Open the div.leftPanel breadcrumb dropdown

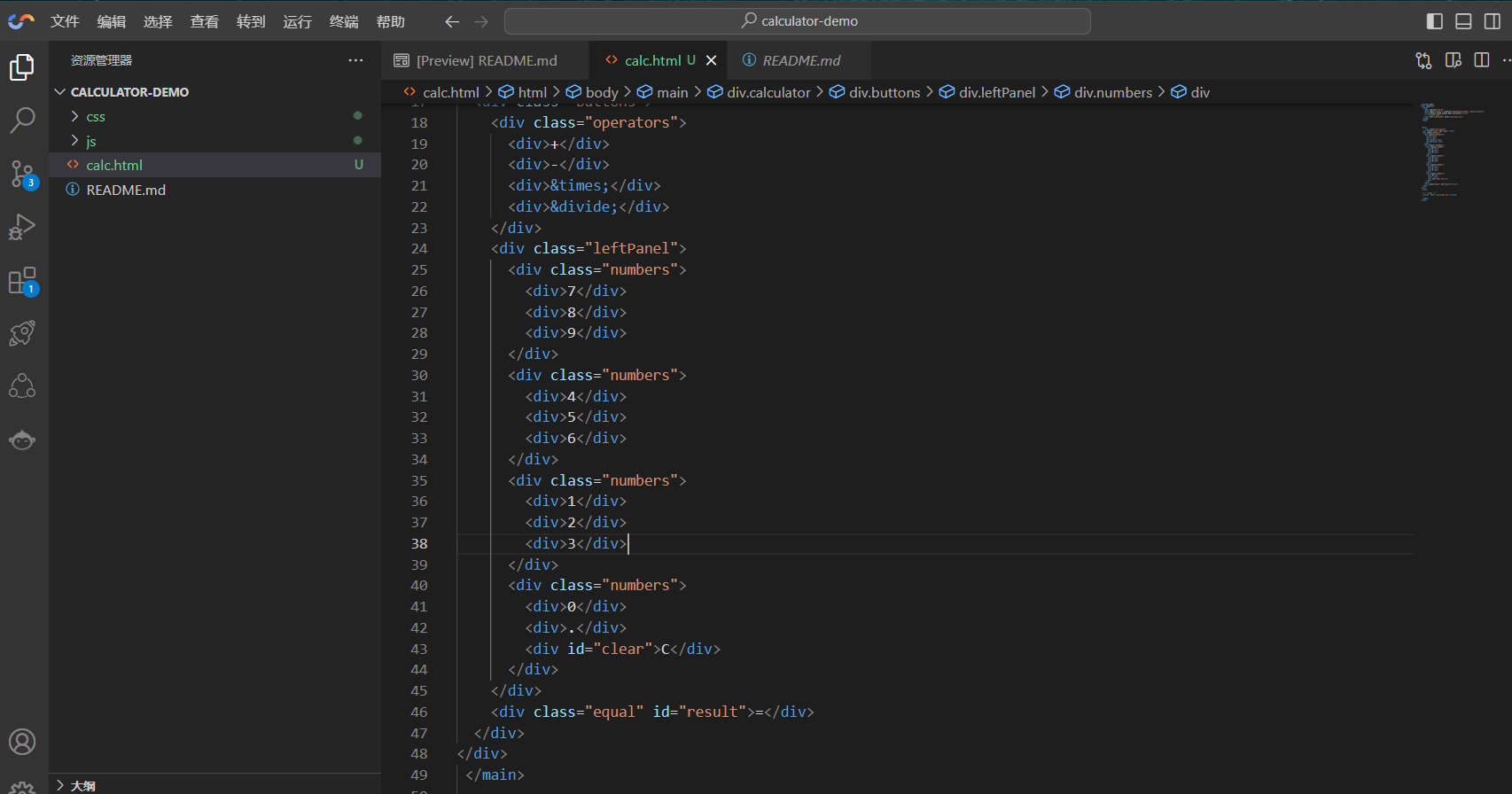[x=987, y=92]
